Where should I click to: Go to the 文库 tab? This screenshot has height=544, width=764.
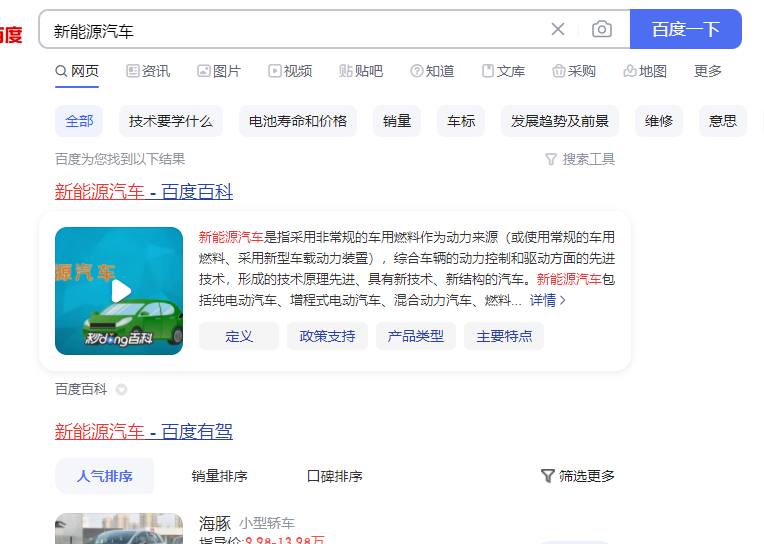pos(503,71)
